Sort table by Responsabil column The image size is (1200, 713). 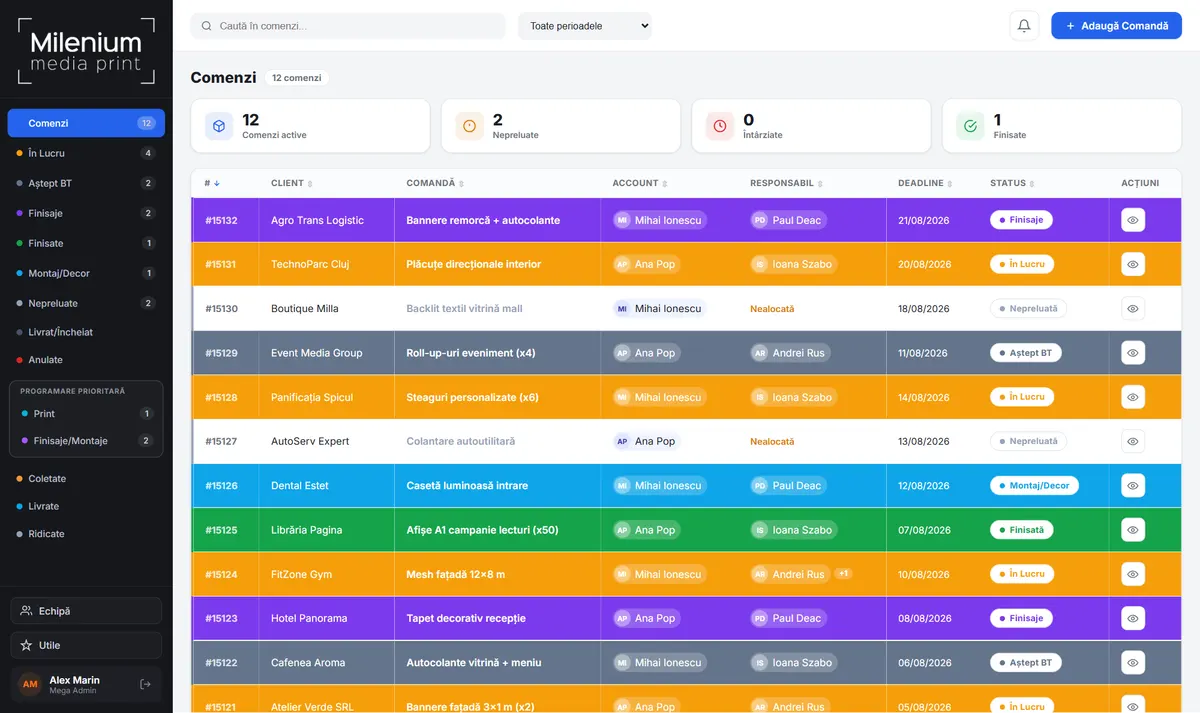[x=786, y=183]
